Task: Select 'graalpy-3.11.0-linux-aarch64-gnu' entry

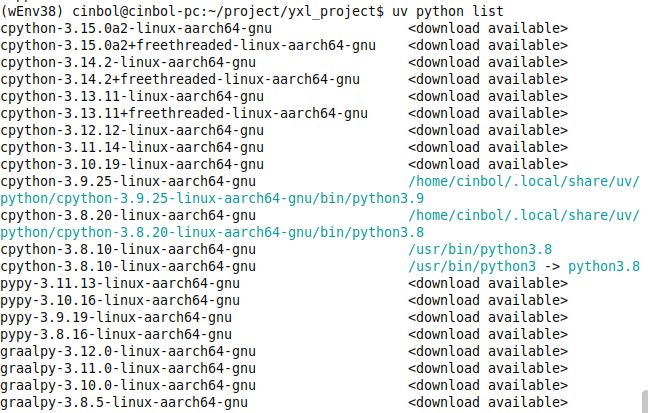Action: [x=128, y=368]
